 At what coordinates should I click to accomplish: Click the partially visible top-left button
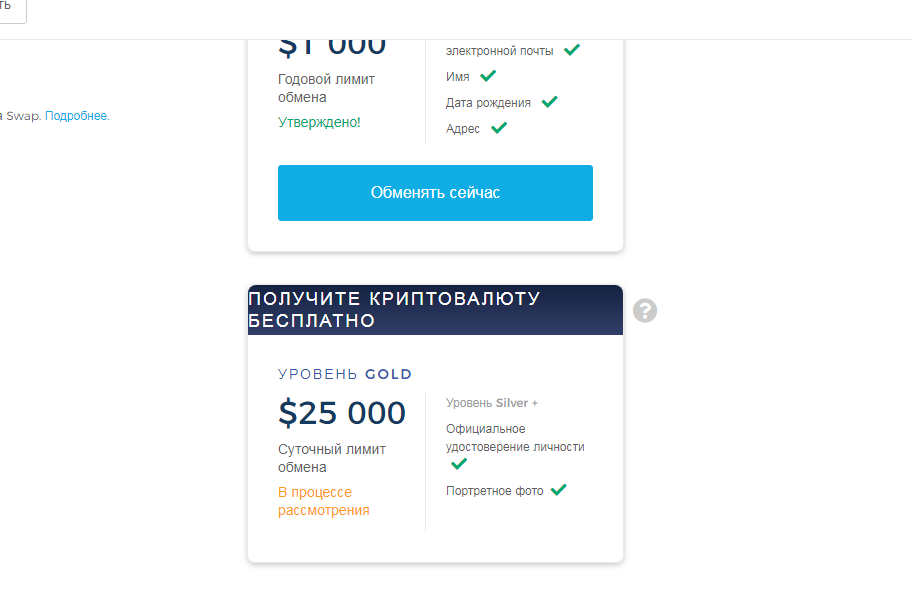click(12, 8)
